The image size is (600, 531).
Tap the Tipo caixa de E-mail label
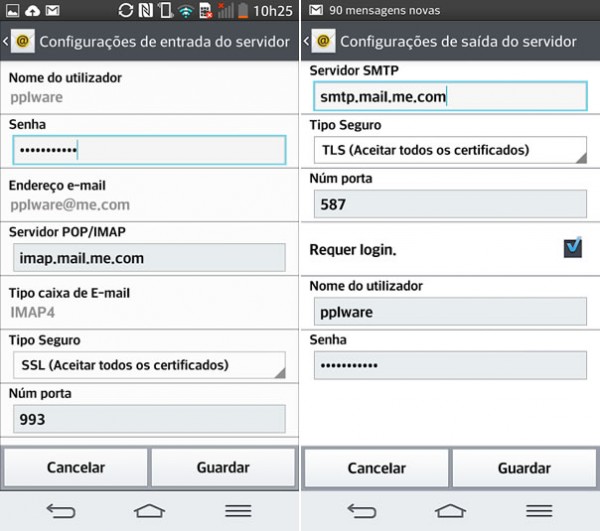pos(69,293)
